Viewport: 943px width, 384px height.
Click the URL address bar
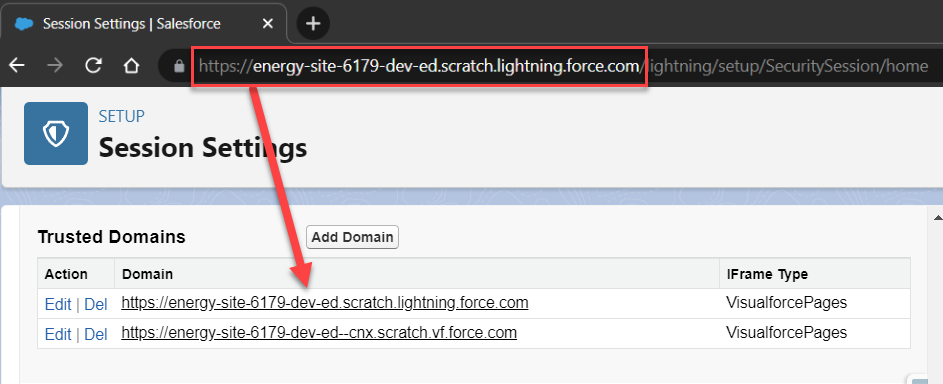point(551,66)
